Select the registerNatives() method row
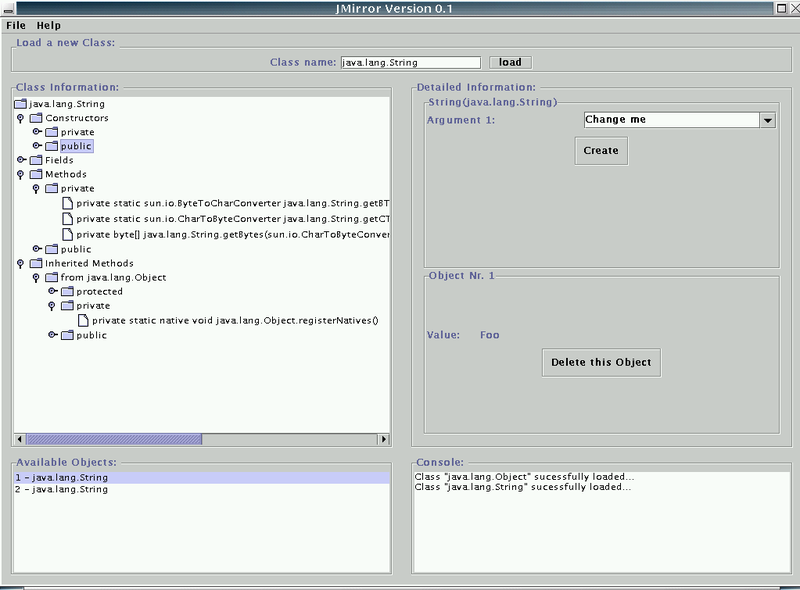The image size is (800, 590). click(x=235, y=321)
